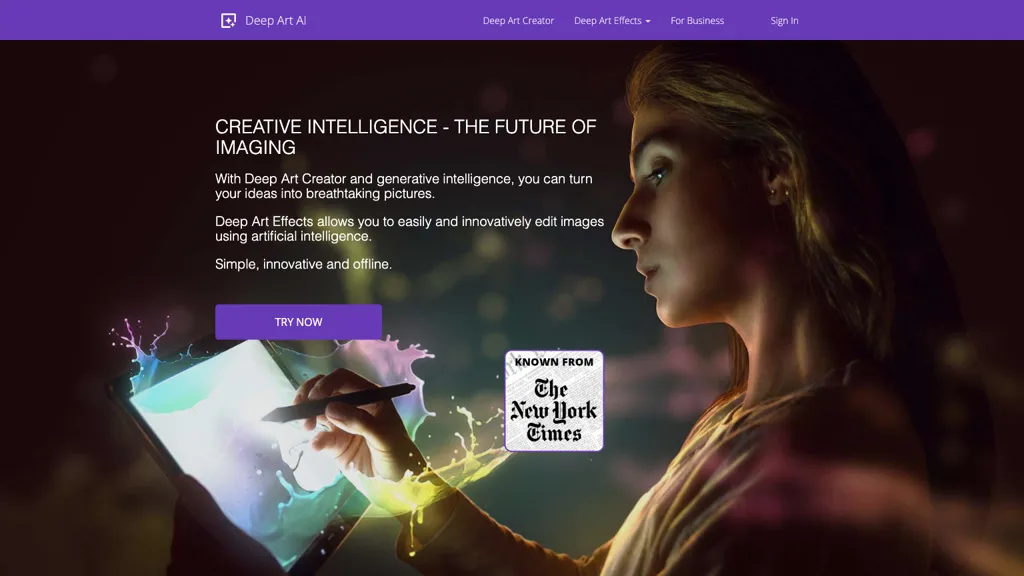The image size is (1024, 576).
Task: Click the Creative Intelligence headline text
Action: point(406,137)
